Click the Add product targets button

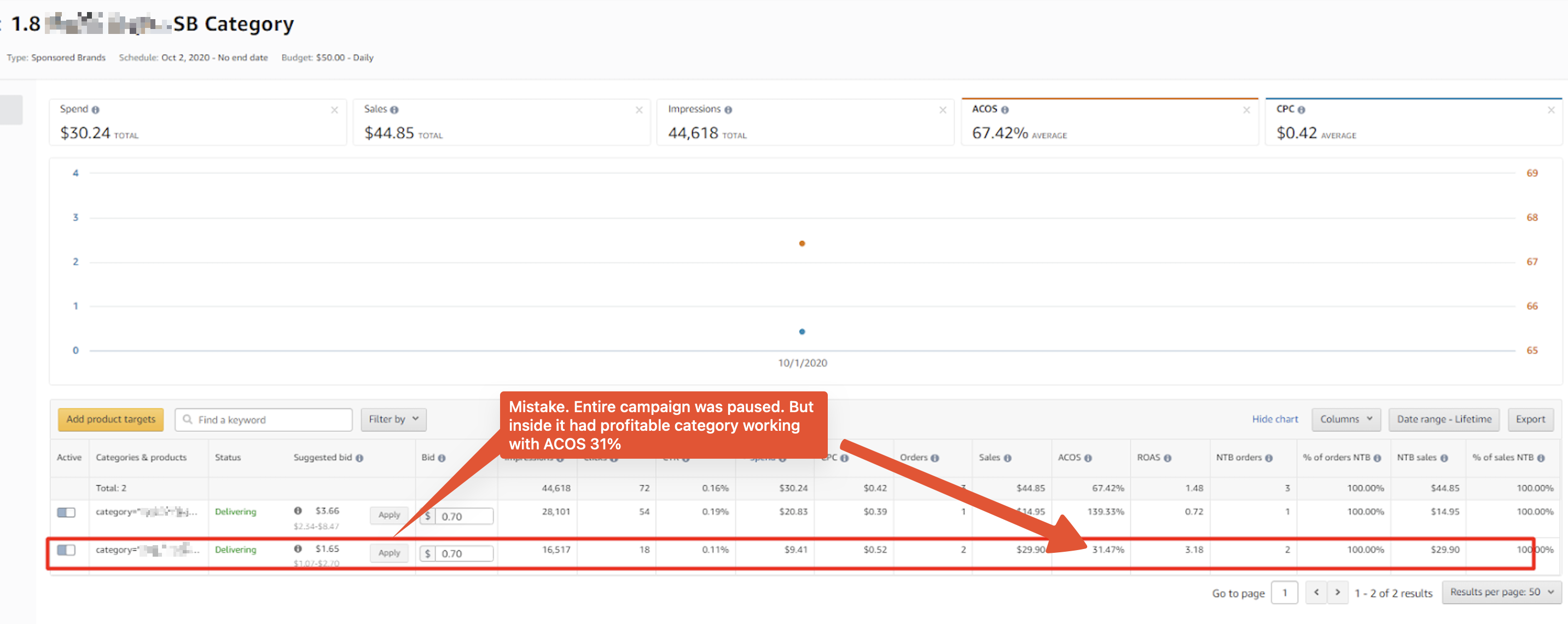click(x=111, y=419)
